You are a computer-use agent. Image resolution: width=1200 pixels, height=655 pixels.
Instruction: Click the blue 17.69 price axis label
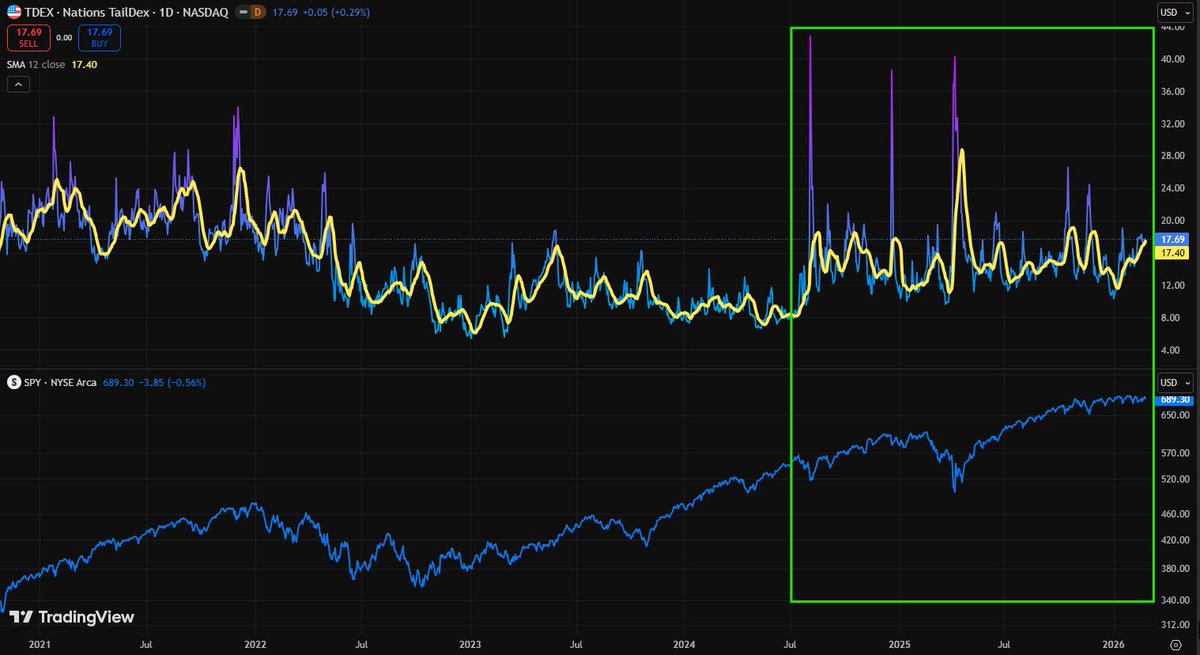click(1170, 240)
